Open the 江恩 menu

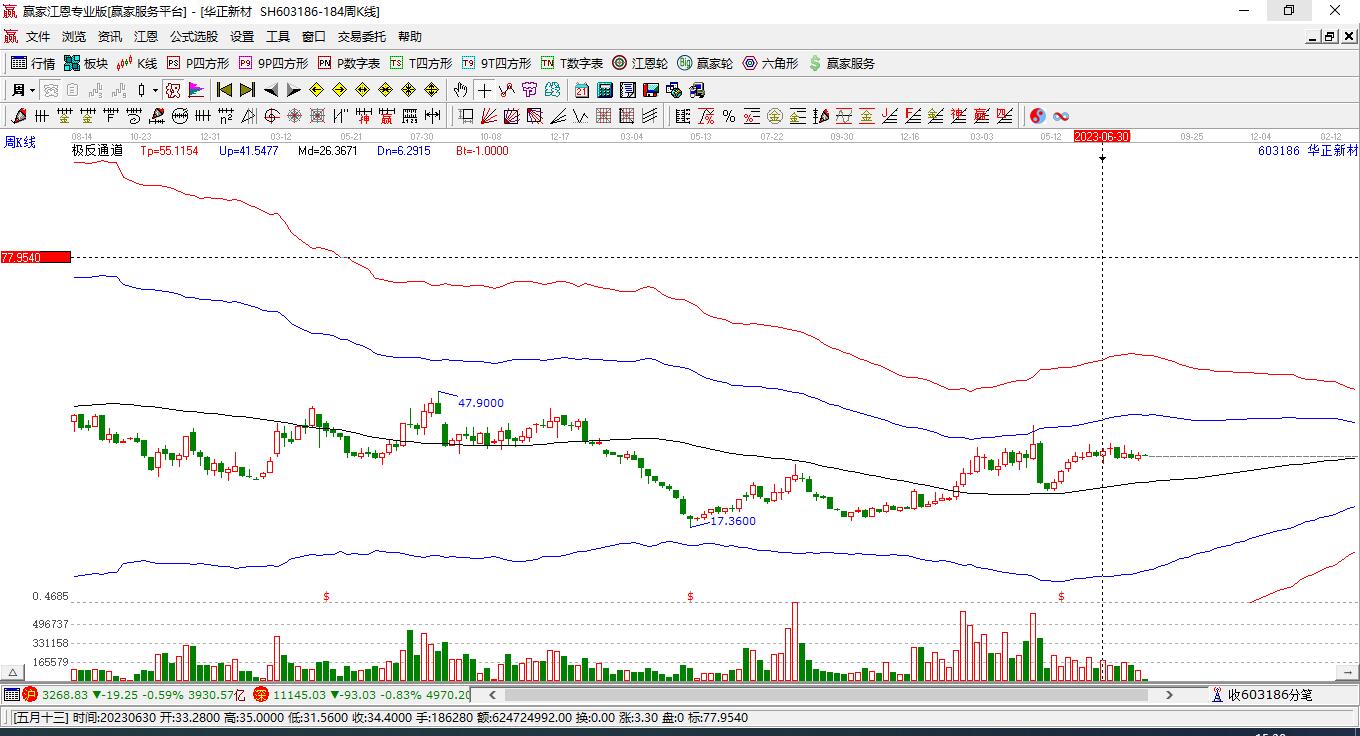coord(146,37)
